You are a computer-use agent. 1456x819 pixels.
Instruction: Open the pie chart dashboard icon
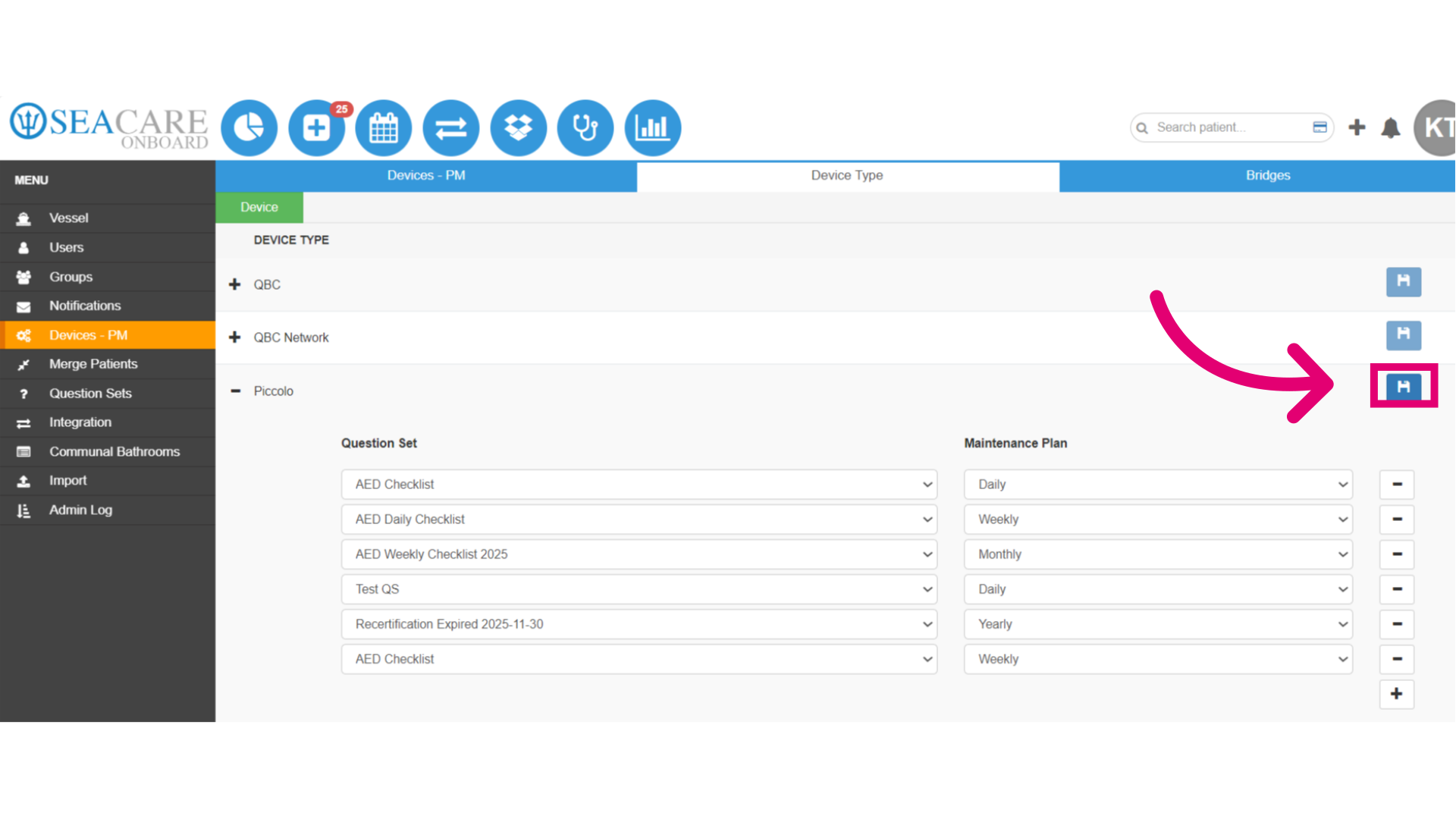(249, 127)
